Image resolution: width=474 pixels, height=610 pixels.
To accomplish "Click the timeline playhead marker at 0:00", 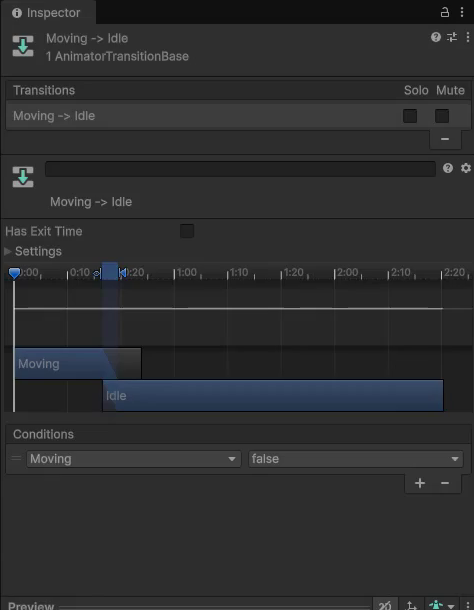I will (x=14, y=273).
